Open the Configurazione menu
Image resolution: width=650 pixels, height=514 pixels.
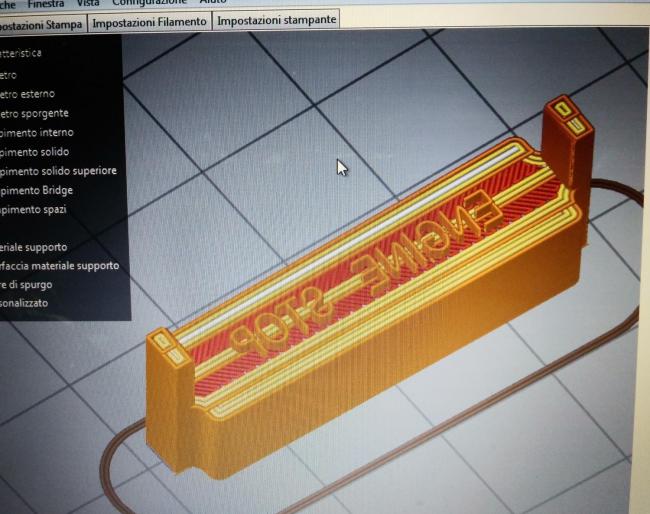pyautogui.click(x=150, y=2)
